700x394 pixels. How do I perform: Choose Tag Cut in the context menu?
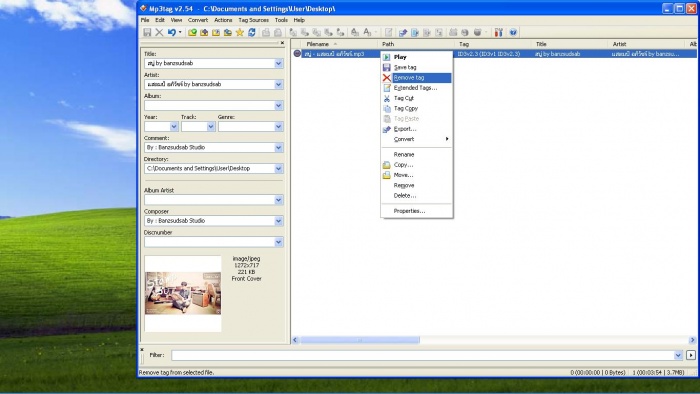(x=417, y=98)
